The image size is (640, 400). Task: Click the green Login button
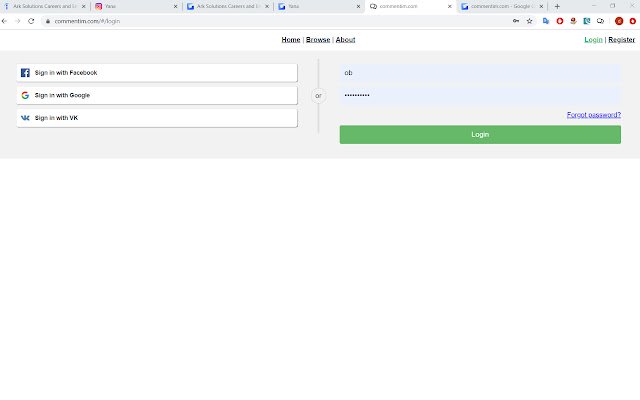[480, 134]
